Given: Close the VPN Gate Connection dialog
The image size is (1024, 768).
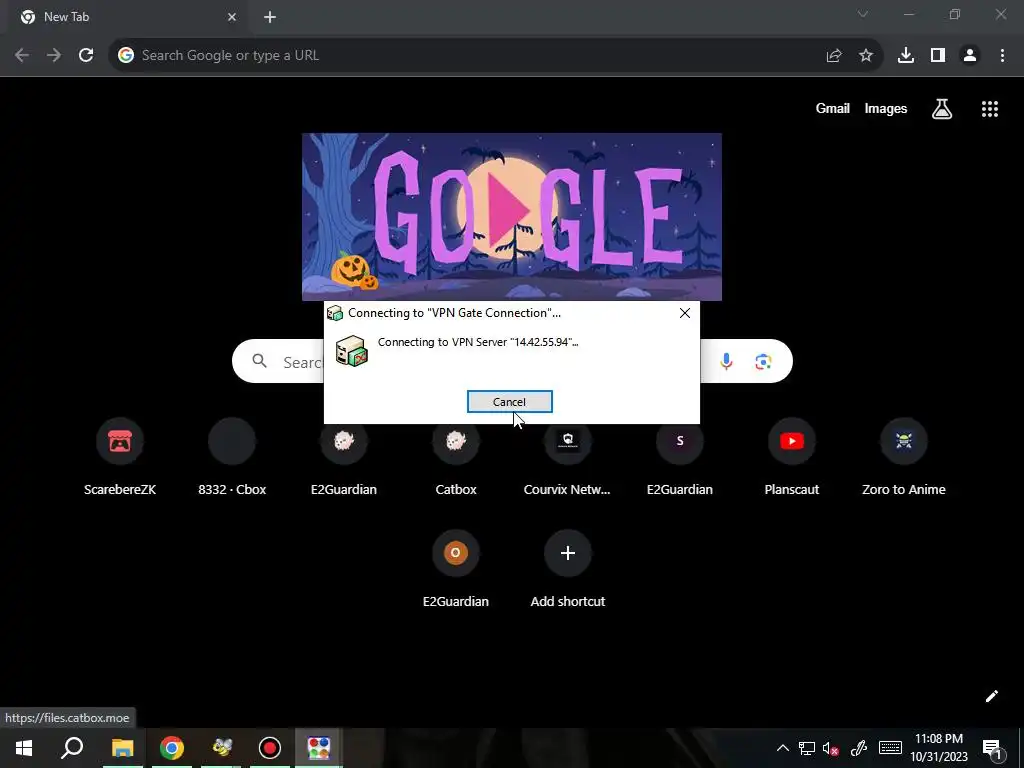Looking at the screenshot, I should [x=684, y=313].
